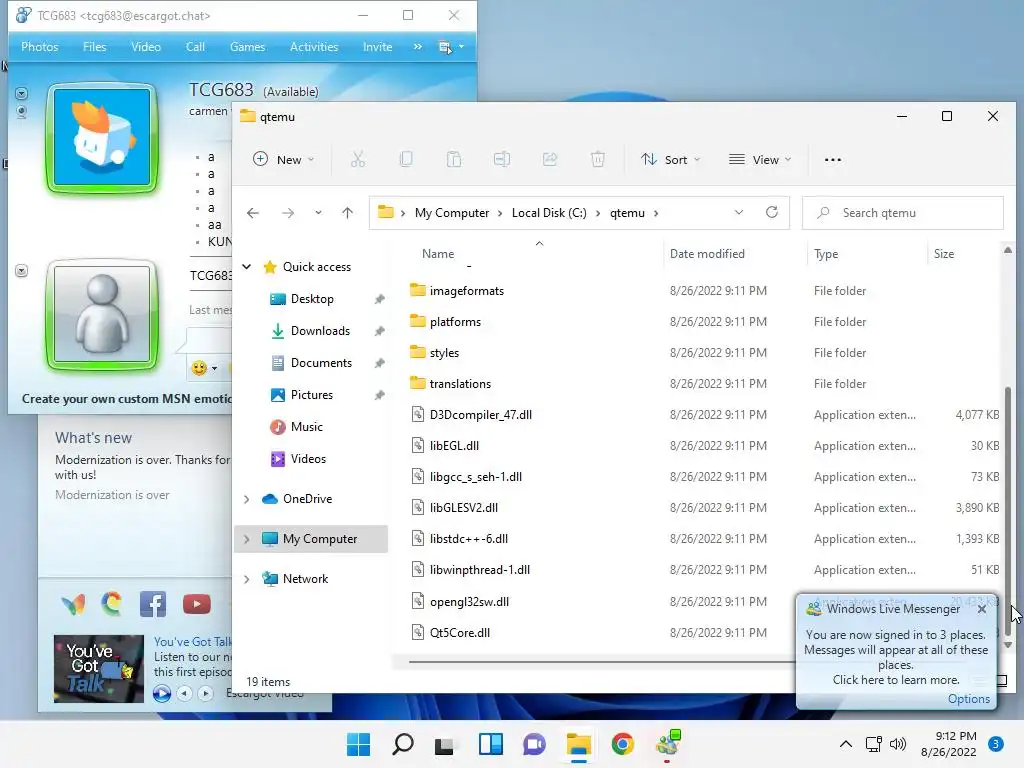
Task: Open recent locations dropdown arrow near navigation
Action: point(318,213)
